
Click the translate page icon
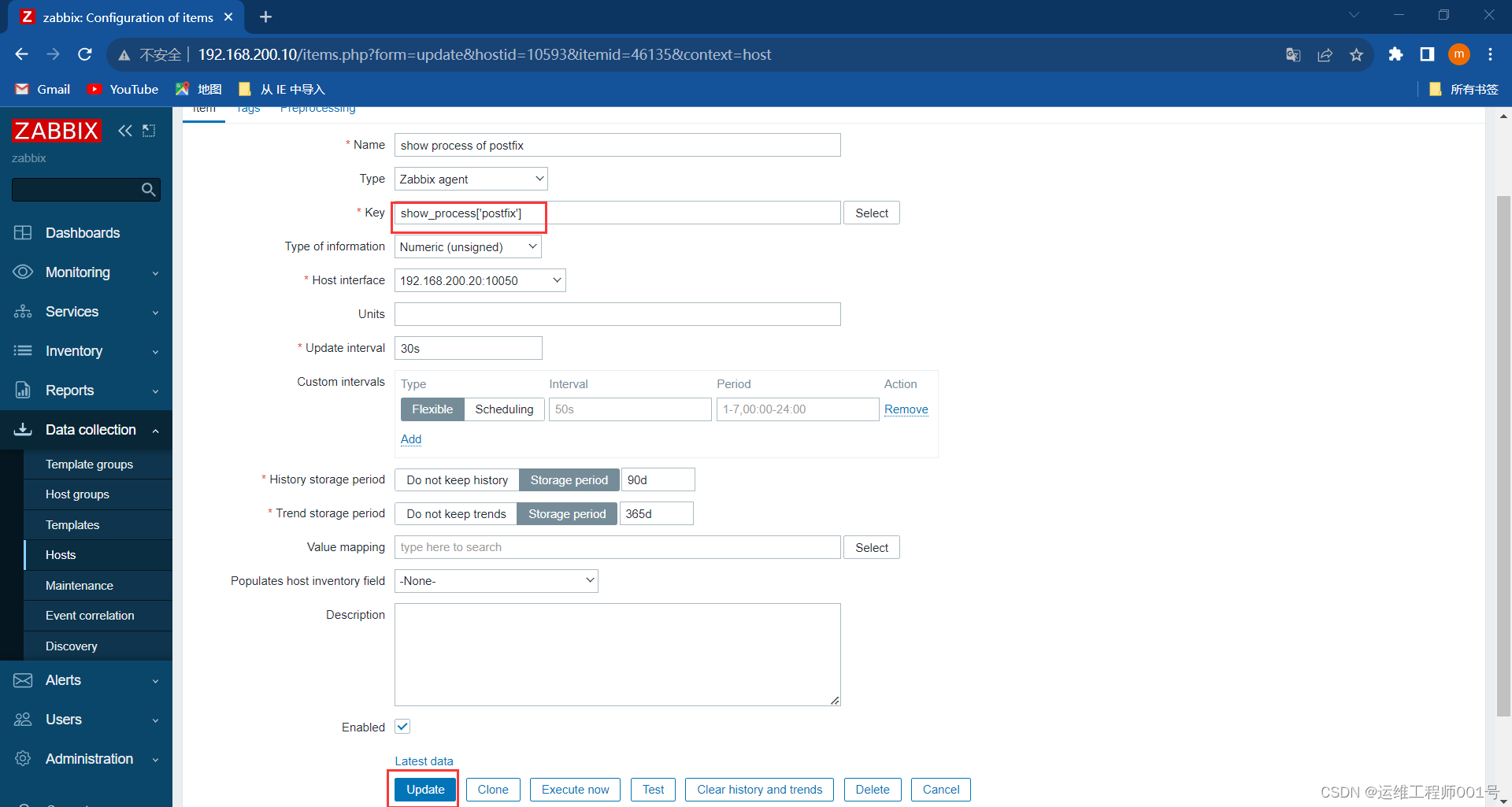1293,54
